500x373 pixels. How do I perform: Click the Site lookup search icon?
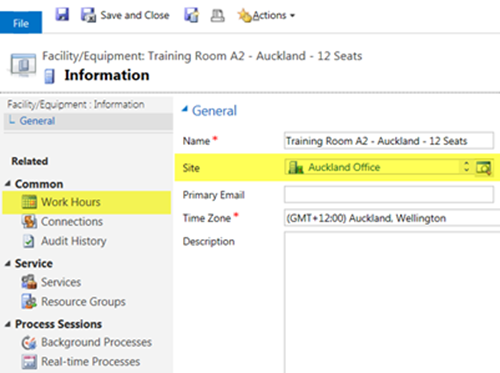coord(483,167)
